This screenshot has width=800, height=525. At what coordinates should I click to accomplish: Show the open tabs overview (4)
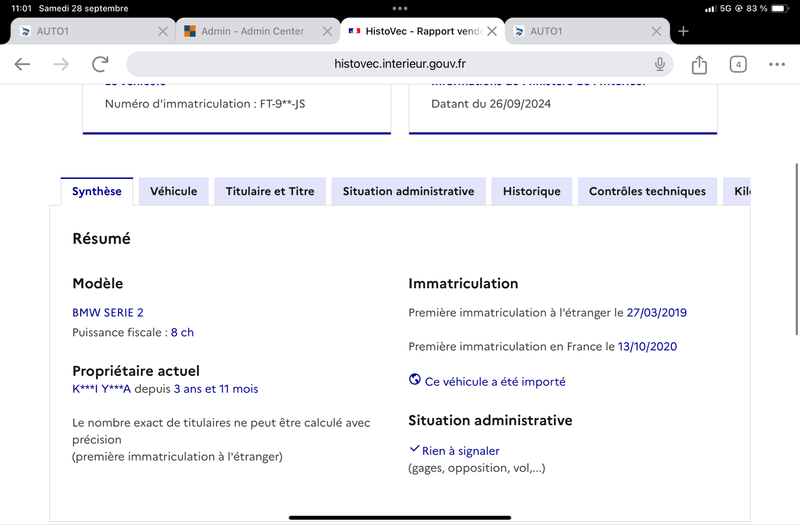coord(738,64)
